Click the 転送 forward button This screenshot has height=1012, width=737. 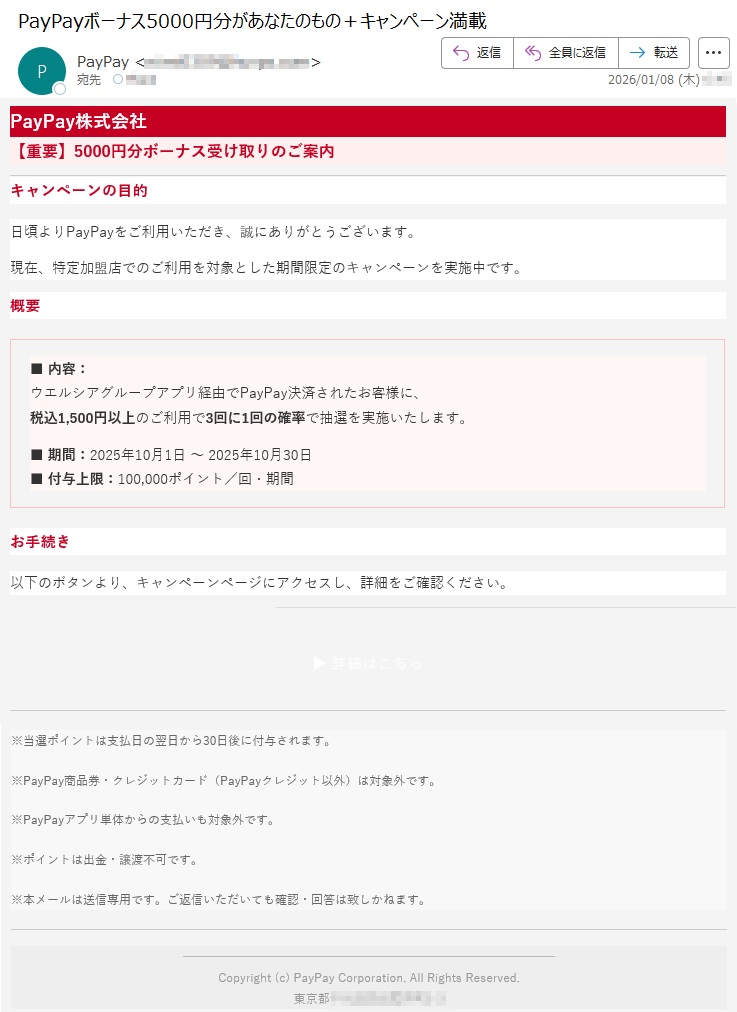coord(654,53)
